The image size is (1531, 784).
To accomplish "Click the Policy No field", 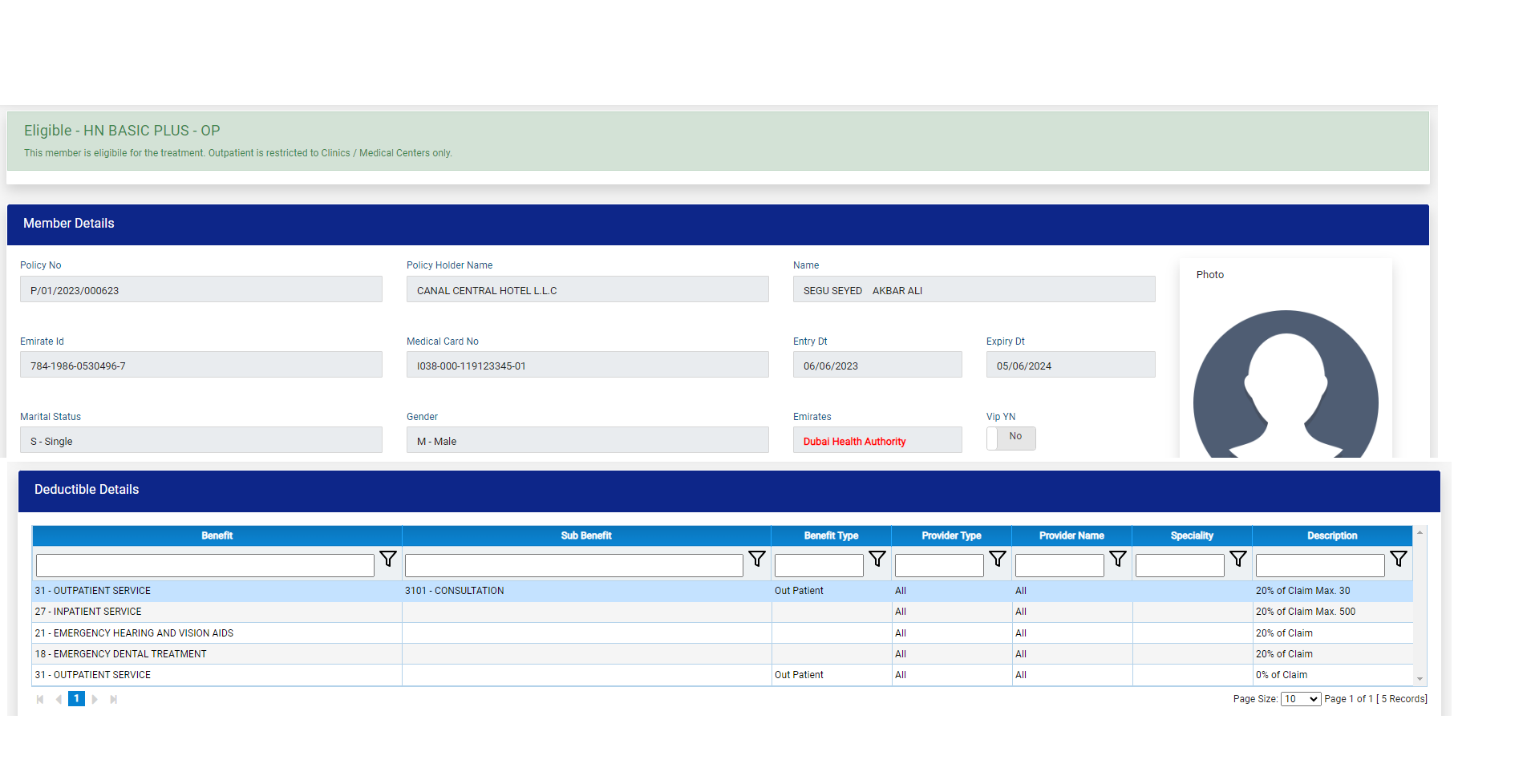I will 200,290.
